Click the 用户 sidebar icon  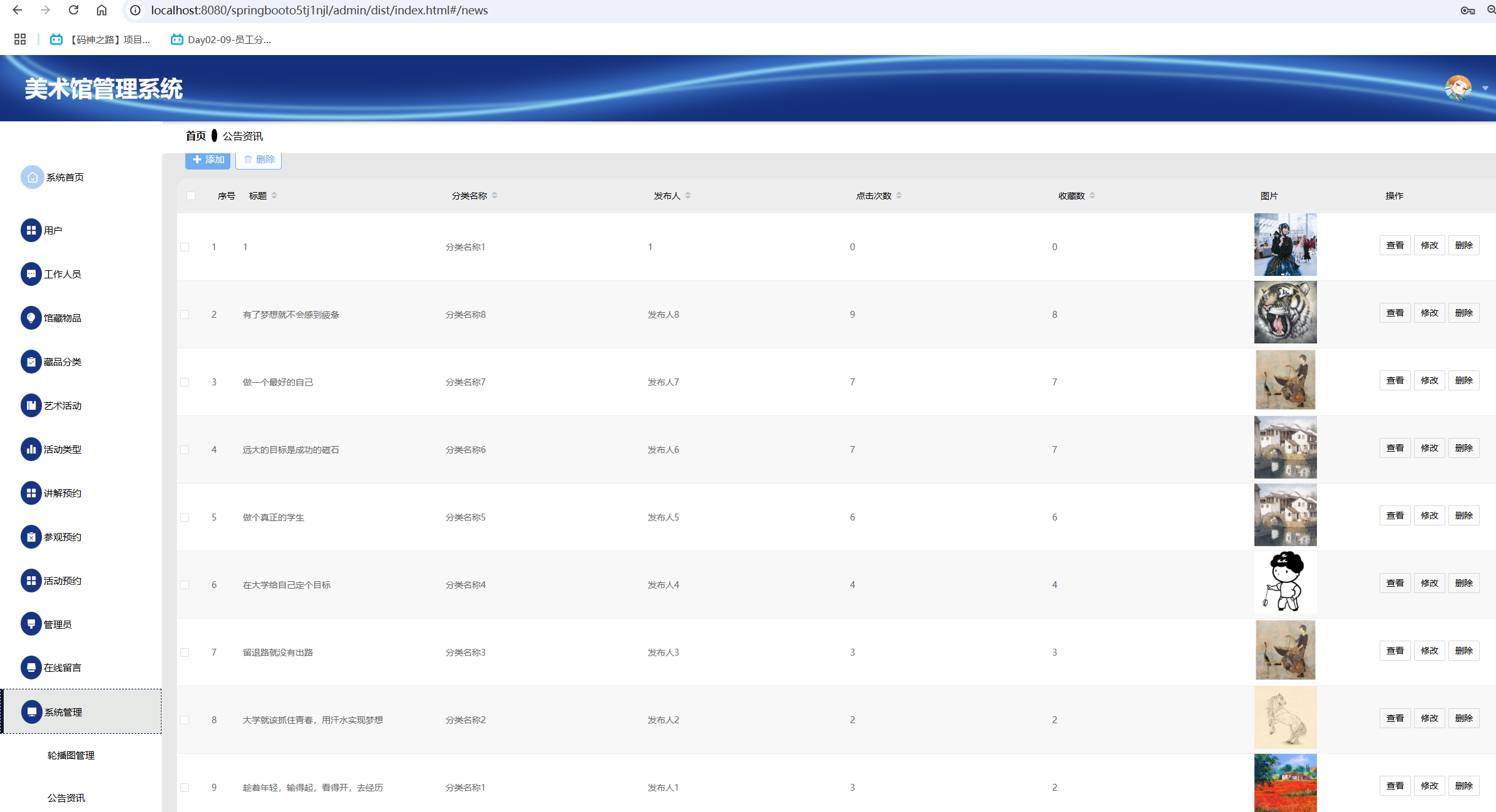[31, 230]
